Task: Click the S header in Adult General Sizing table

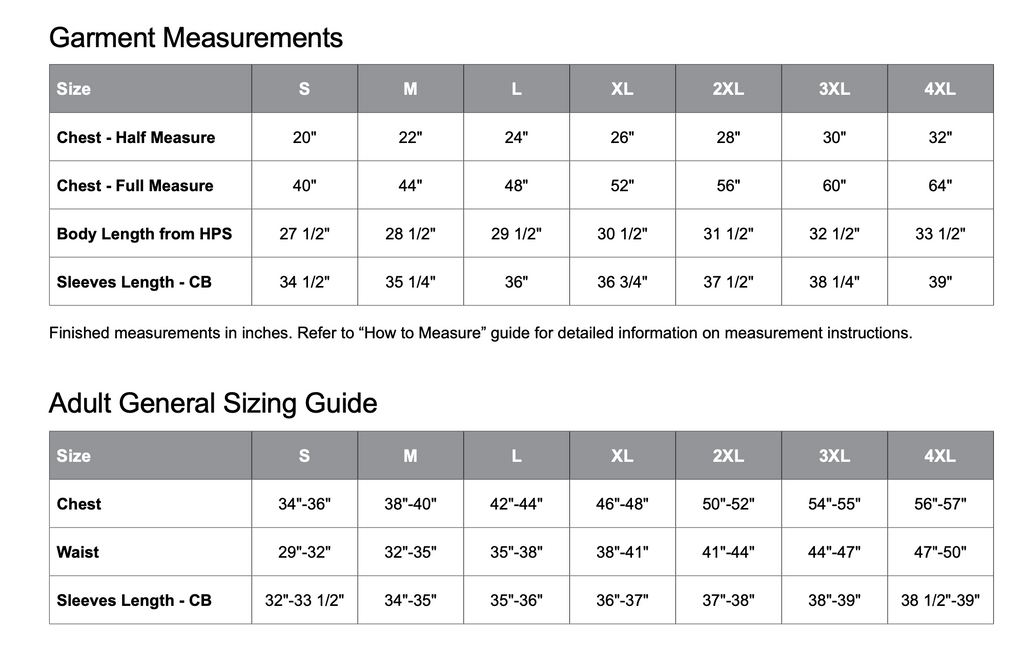Action: (x=304, y=456)
